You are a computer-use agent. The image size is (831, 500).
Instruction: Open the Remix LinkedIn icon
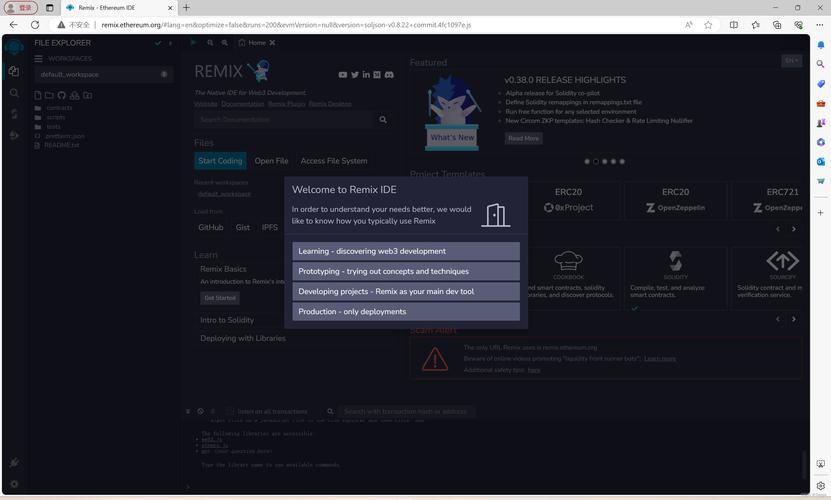[x=366, y=75]
